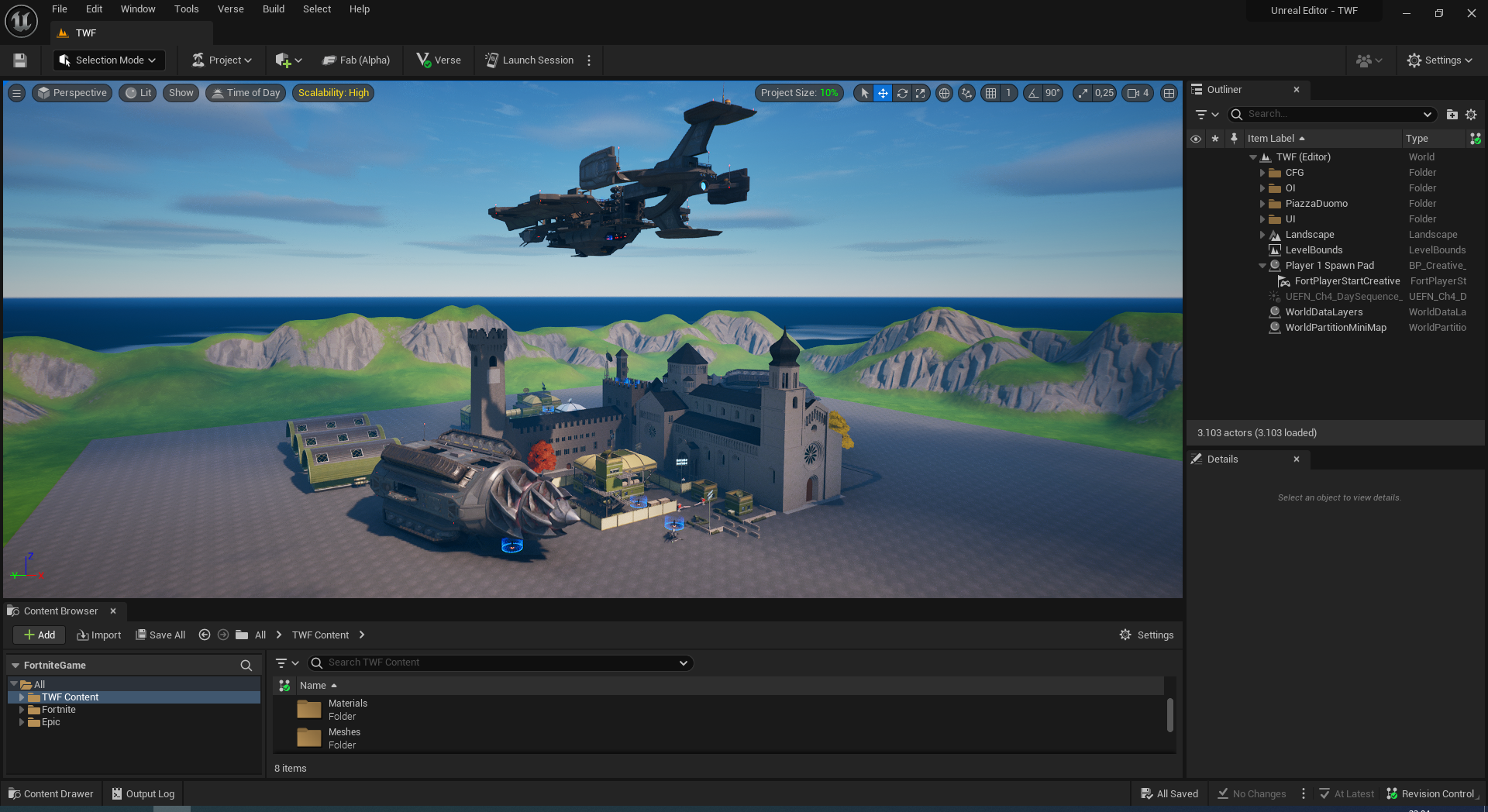This screenshot has height=812, width=1488.
Task: Open the Help menu
Action: coord(360,9)
